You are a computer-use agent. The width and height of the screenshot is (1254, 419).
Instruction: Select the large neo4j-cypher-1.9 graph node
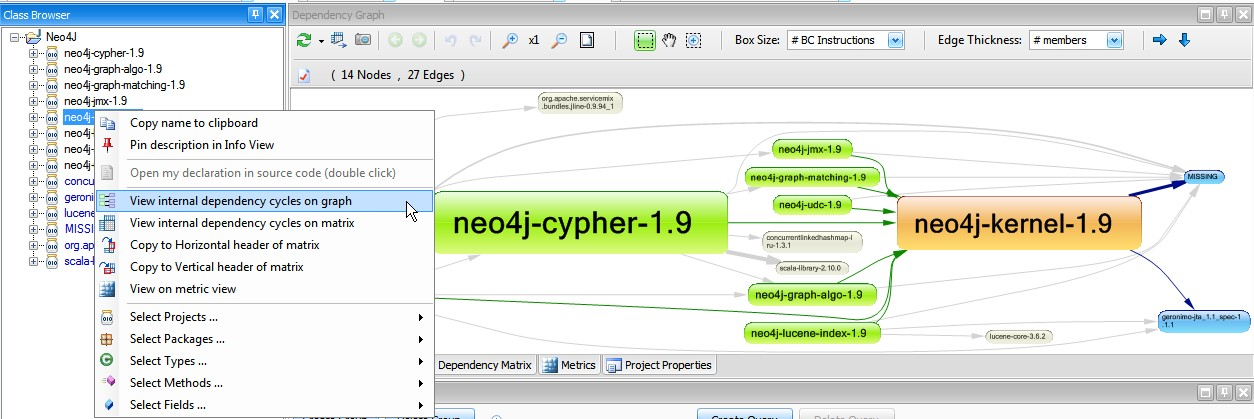(580, 223)
